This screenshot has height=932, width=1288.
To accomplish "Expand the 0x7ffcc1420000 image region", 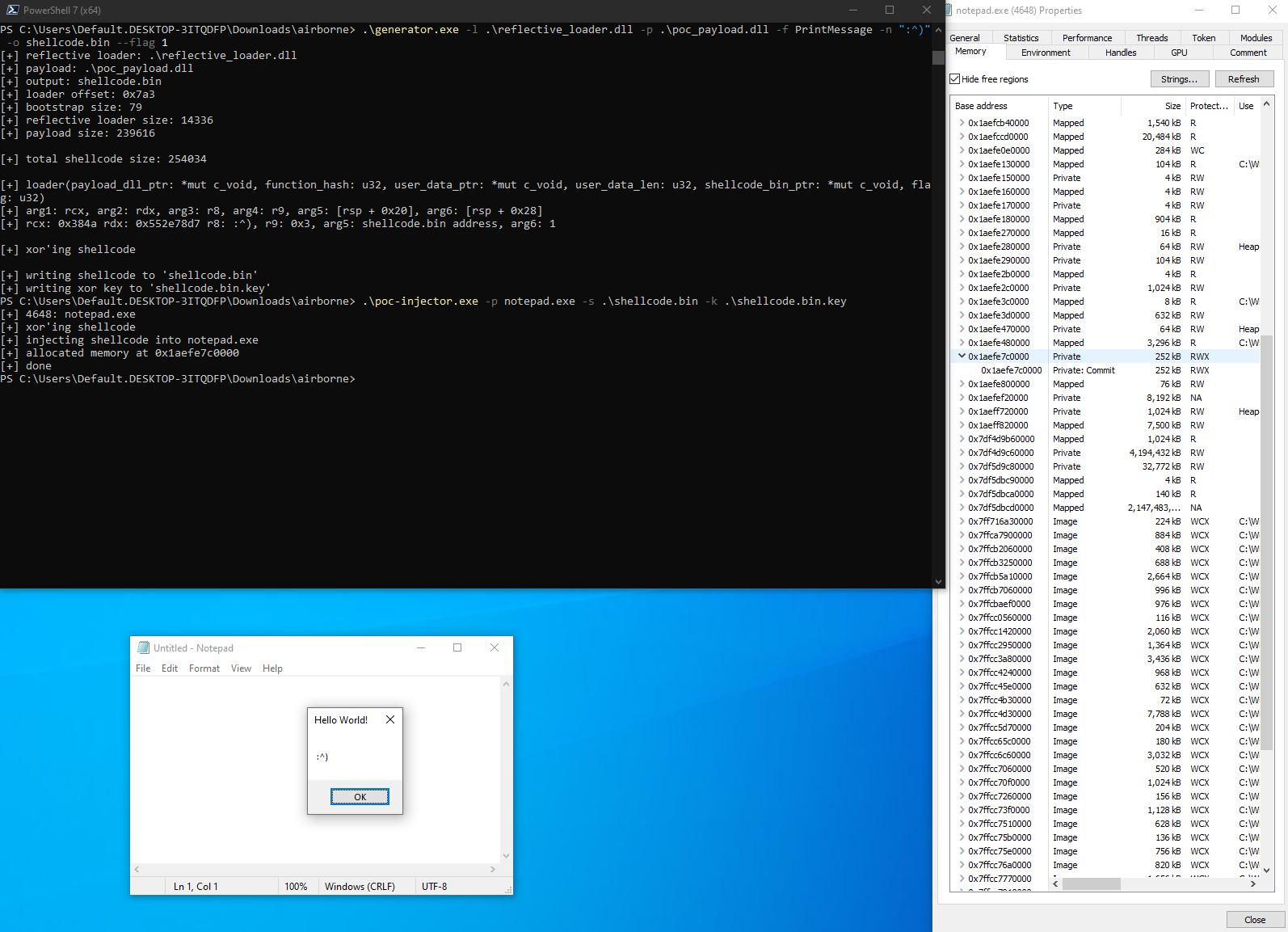I will click(x=962, y=631).
